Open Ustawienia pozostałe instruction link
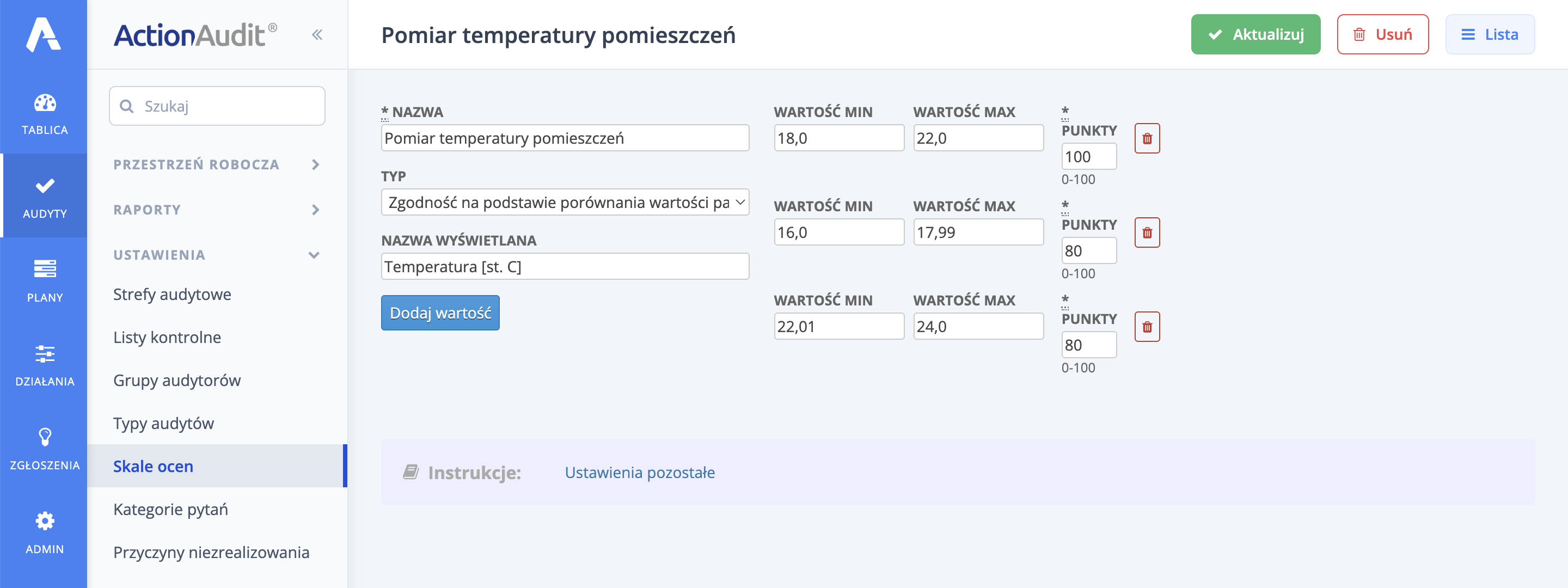1568x588 pixels. 639,473
